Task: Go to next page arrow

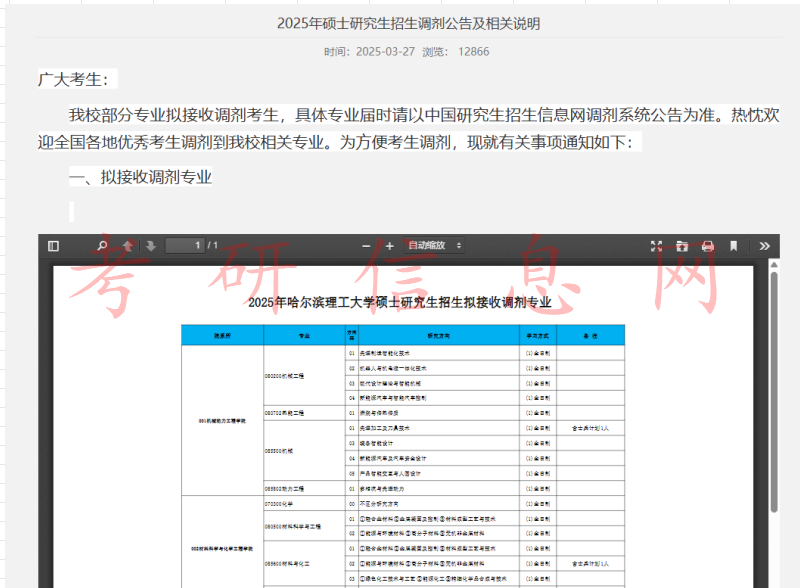Action: click(150, 246)
